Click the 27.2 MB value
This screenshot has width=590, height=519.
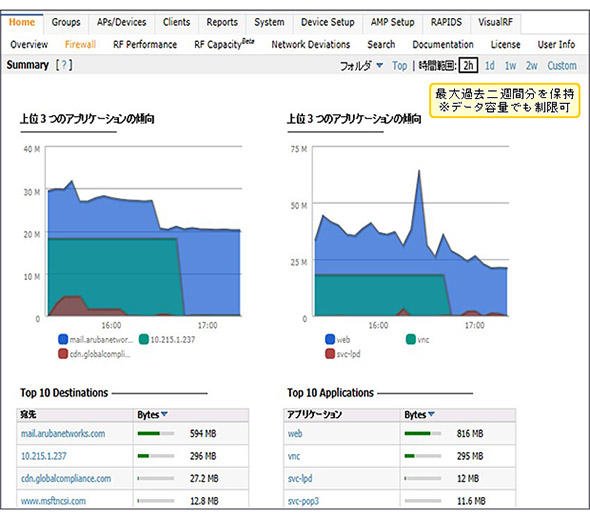204,479
